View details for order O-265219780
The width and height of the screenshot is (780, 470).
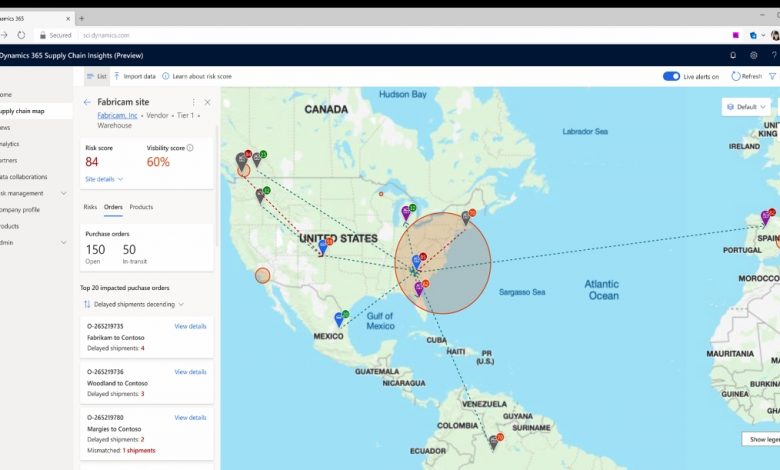[x=190, y=417]
